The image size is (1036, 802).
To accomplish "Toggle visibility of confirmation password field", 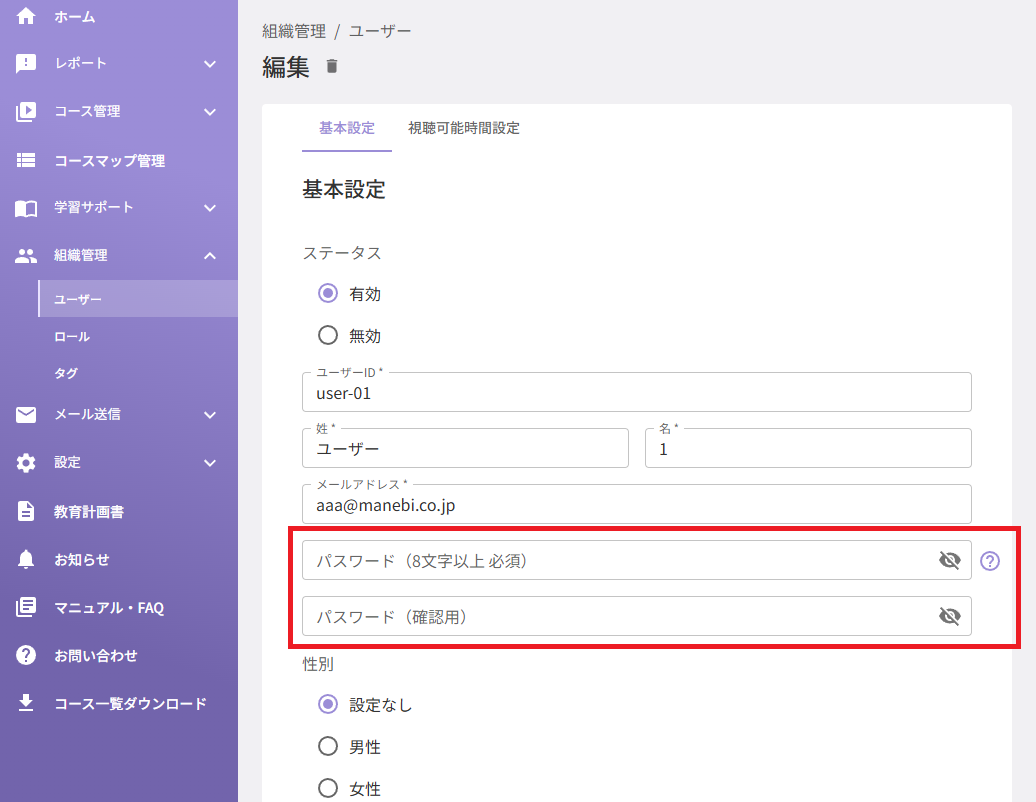I will [x=949, y=616].
